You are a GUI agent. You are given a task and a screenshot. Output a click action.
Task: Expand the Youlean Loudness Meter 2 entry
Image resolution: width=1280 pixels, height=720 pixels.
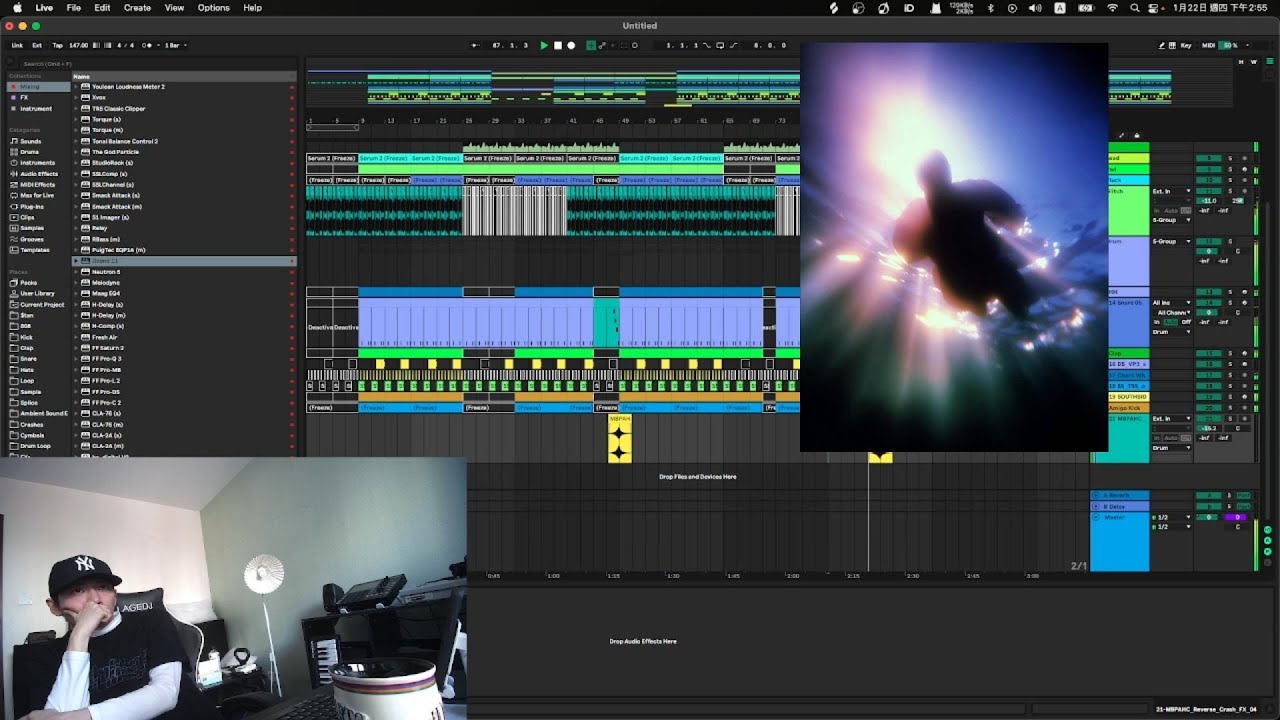(x=76, y=87)
